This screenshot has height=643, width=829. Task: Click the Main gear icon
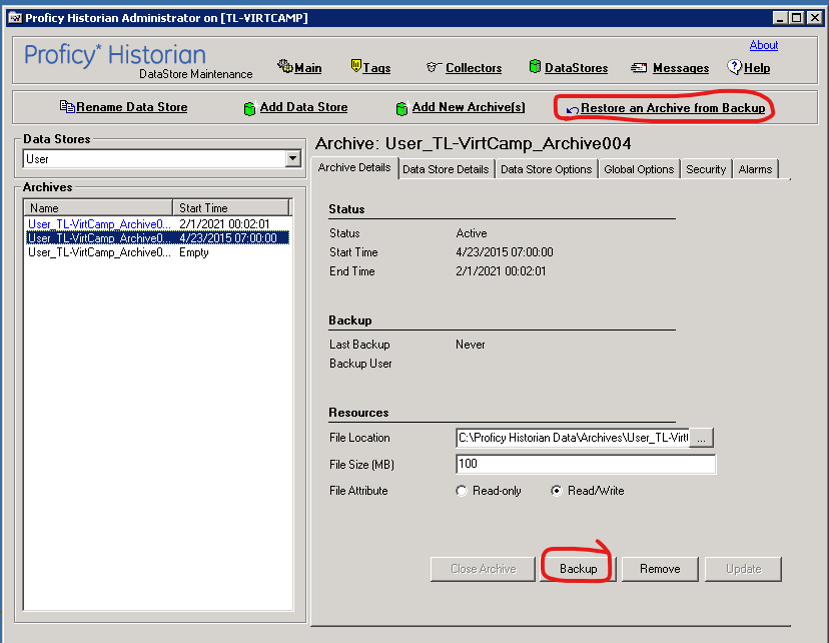coord(284,66)
